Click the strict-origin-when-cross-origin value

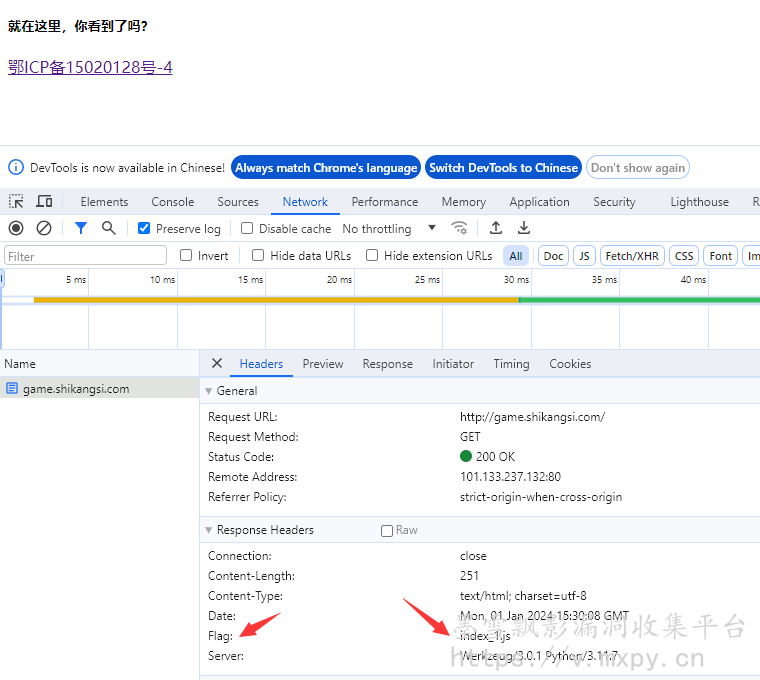(x=541, y=496)
